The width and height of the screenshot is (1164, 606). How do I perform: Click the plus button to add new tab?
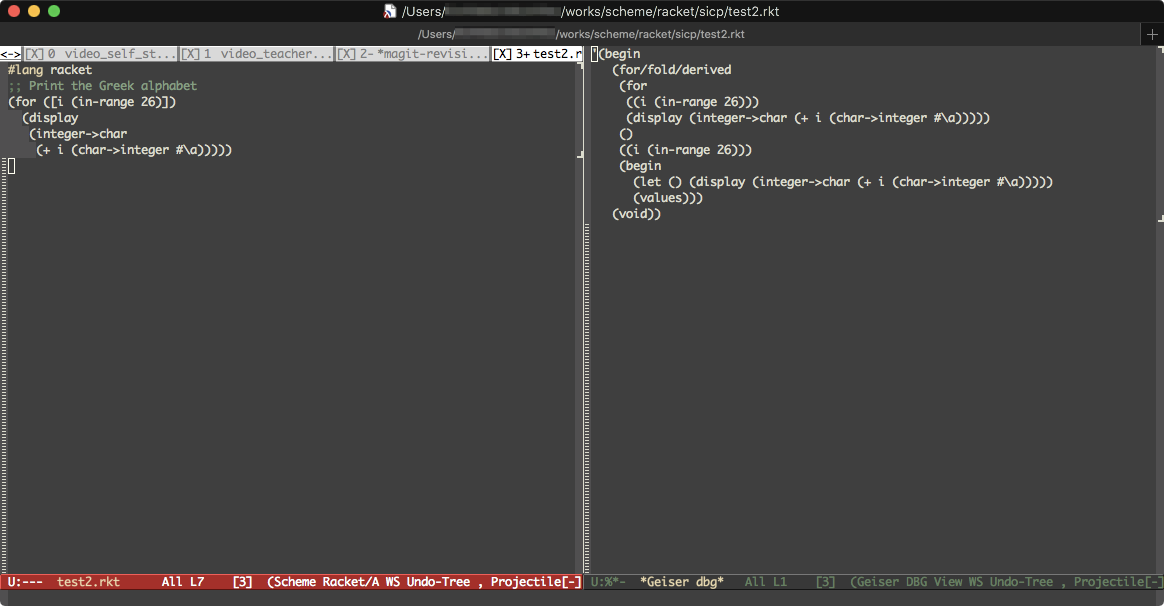click(x=1152, y=34)
